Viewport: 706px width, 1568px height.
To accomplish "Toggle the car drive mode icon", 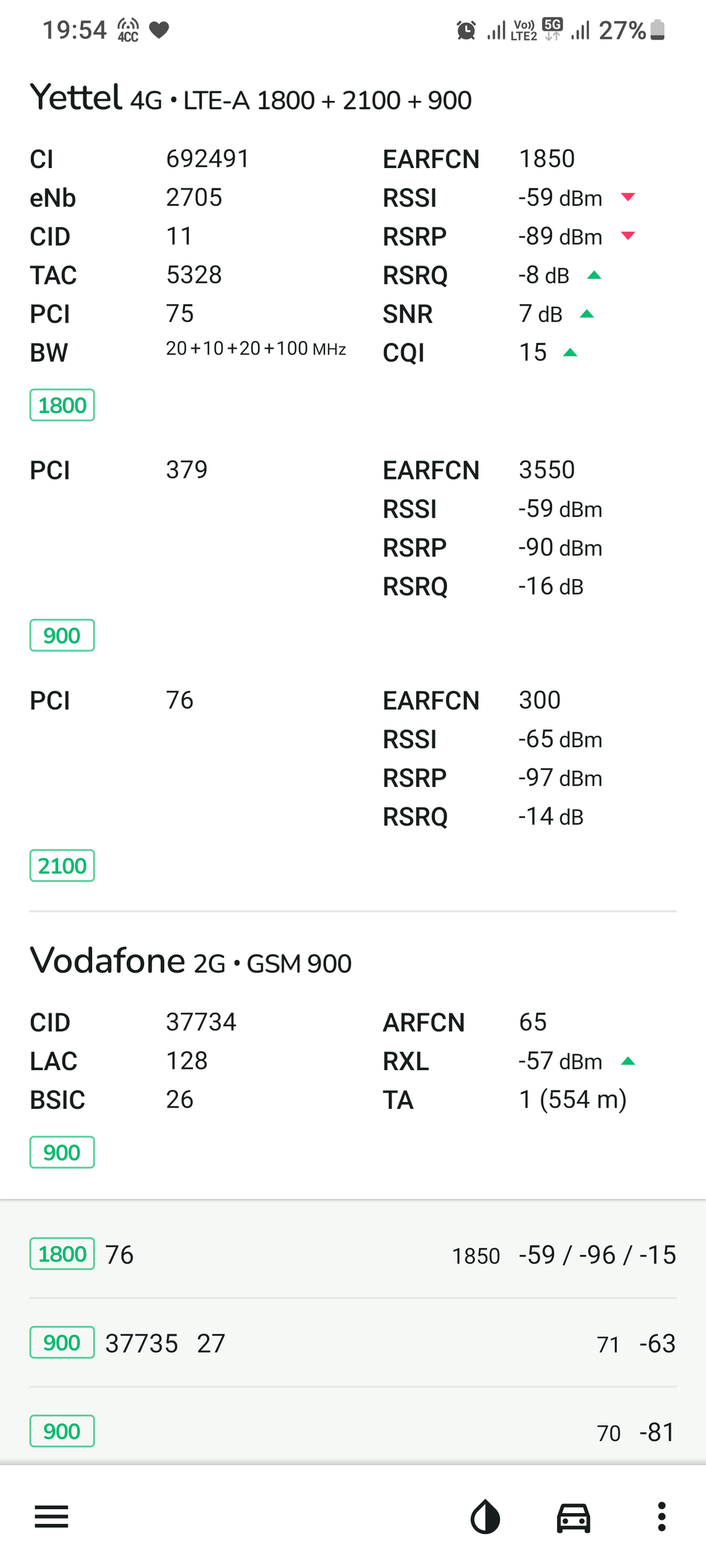I will (x=573, y=1517).
